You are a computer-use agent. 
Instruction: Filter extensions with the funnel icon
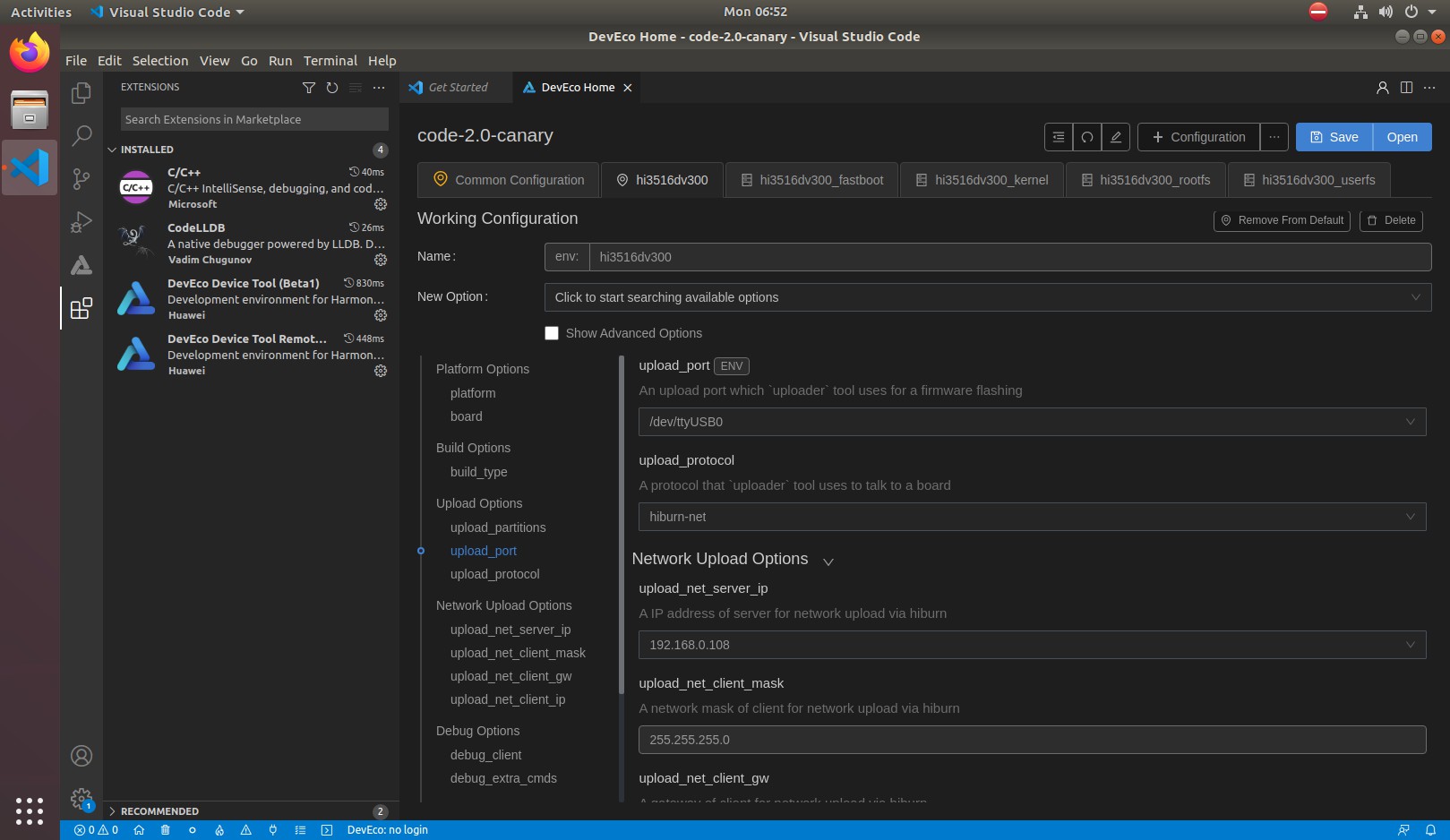[x=309, y=88]
